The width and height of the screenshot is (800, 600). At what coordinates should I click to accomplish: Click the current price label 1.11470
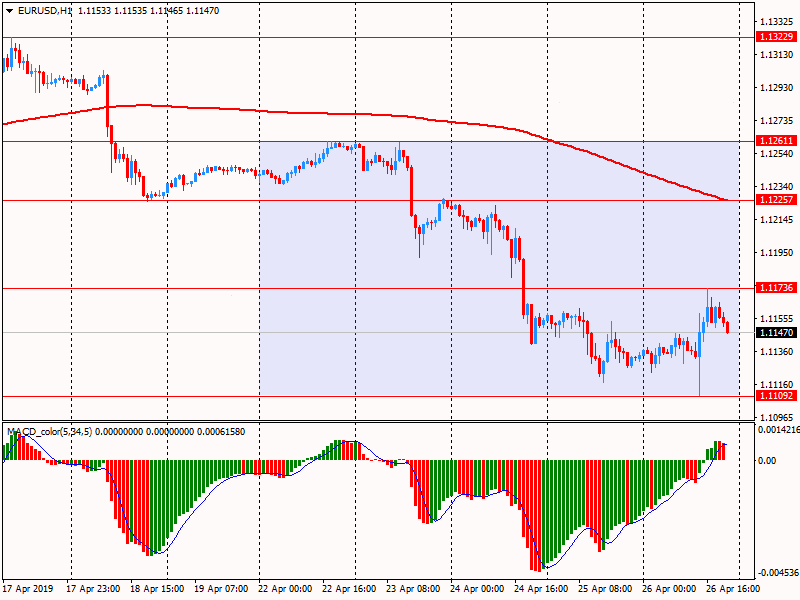(776, 333)
